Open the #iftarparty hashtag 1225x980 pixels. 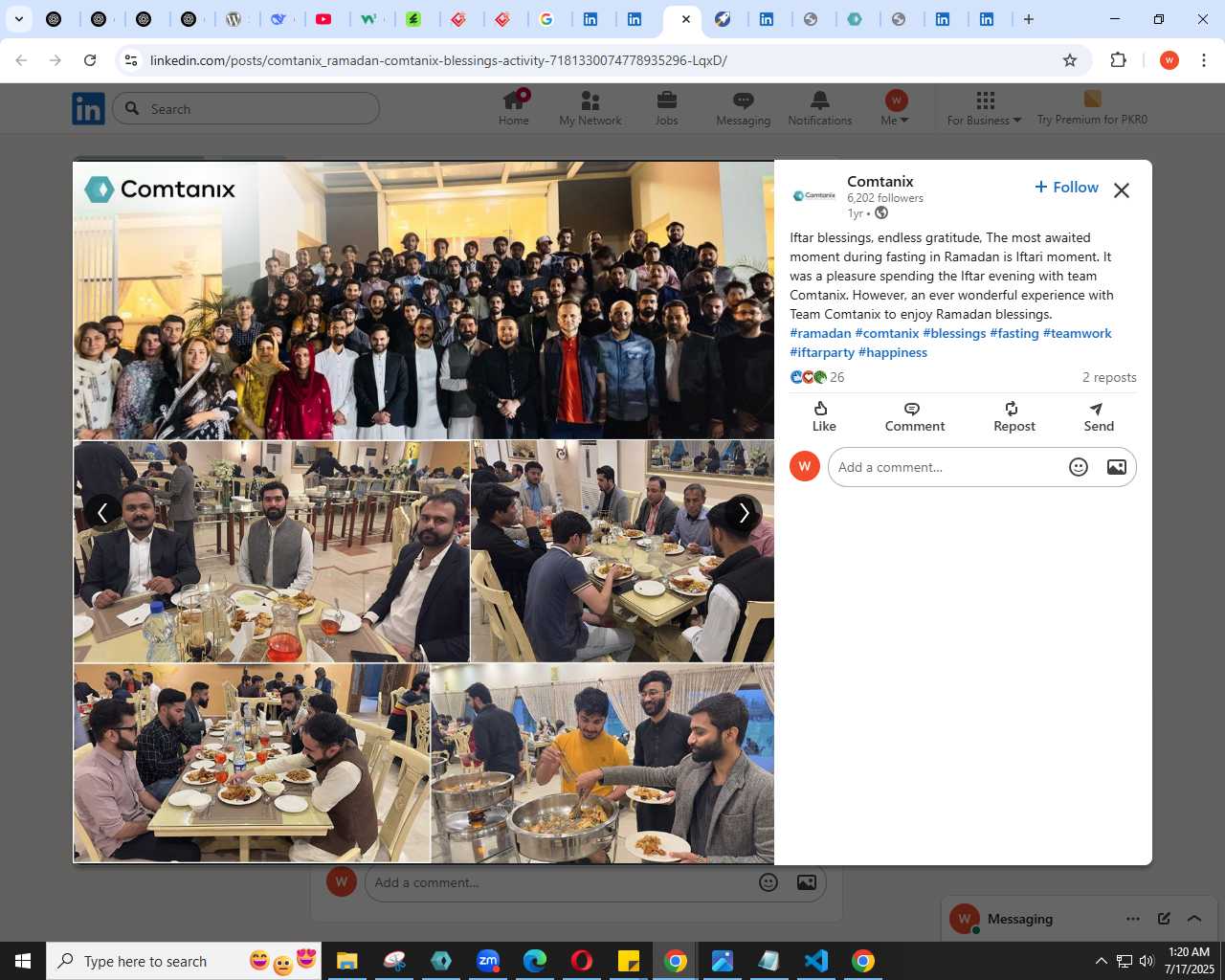[822, 352]
